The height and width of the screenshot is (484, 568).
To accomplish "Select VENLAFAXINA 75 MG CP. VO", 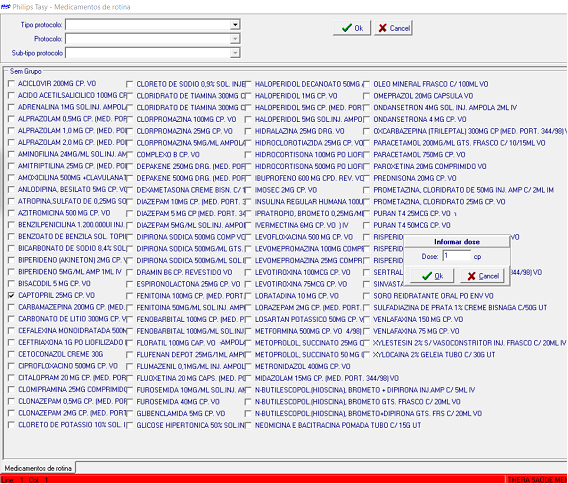I will tap(367, 331).
